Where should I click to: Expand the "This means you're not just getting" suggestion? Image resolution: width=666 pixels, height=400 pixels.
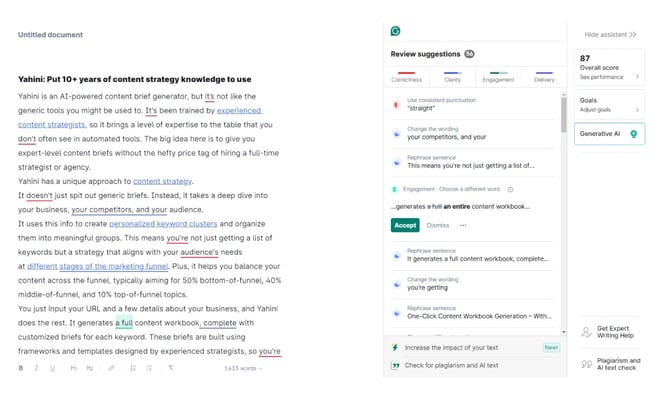pyautogui.click(x=472, y=162)
